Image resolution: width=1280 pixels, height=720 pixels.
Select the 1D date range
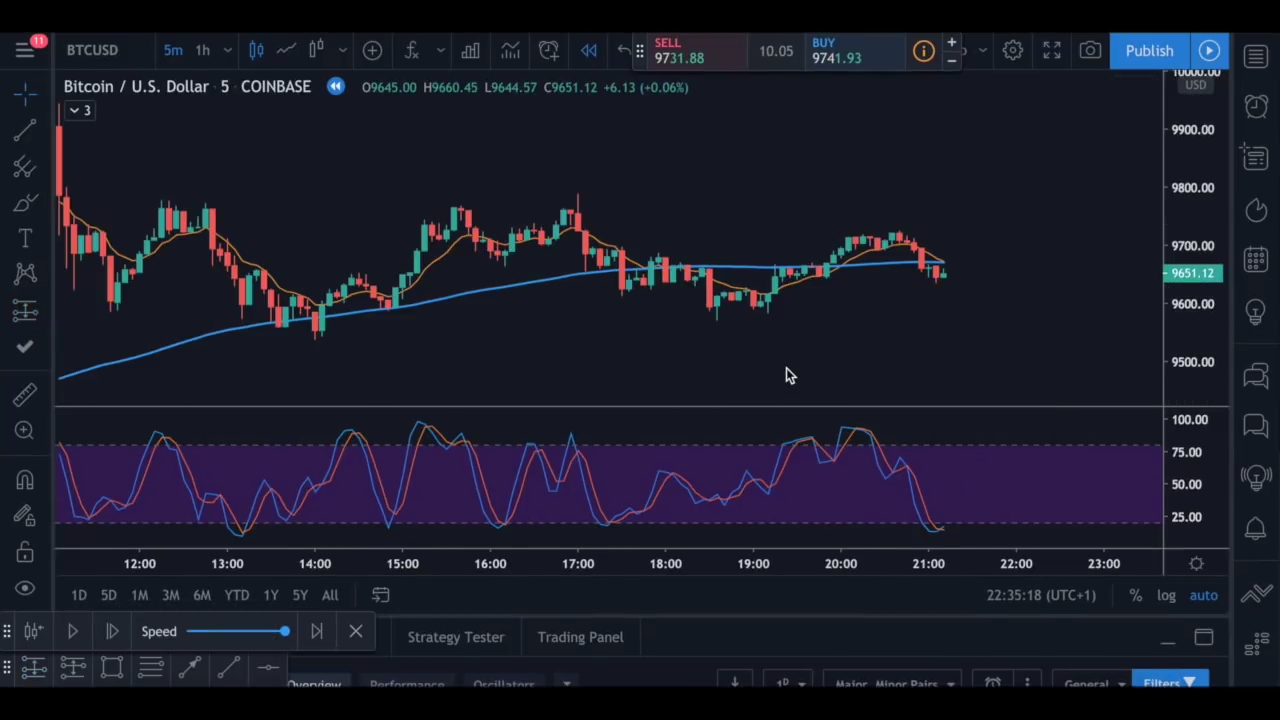click(79, 595)
